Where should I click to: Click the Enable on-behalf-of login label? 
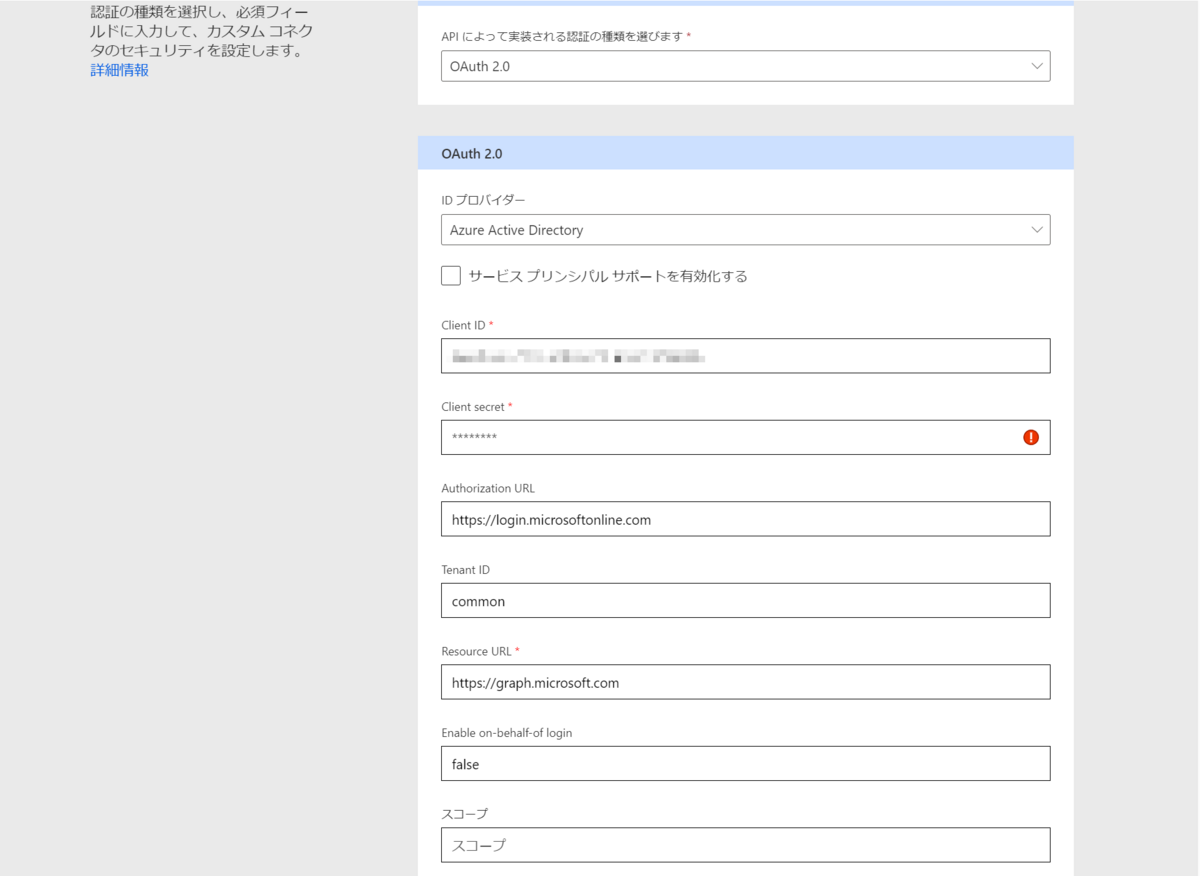pos(507,733)
